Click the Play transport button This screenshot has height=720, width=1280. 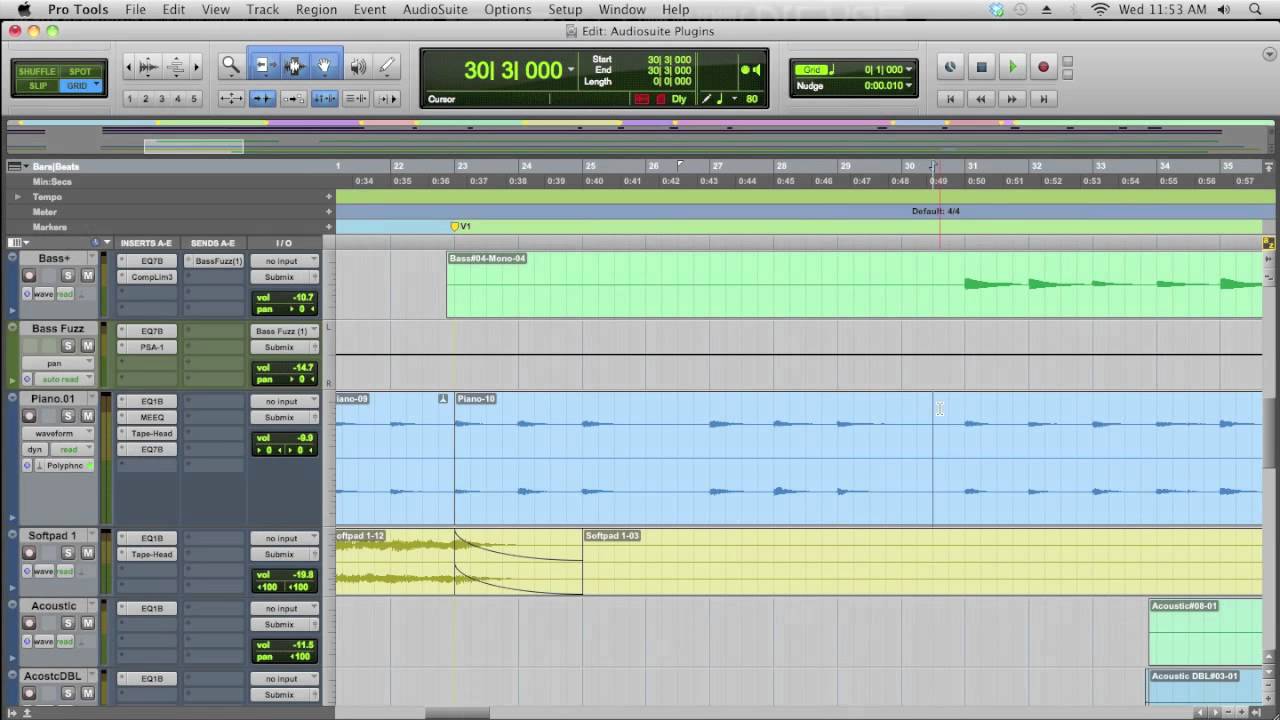(x=1012, y=67)
